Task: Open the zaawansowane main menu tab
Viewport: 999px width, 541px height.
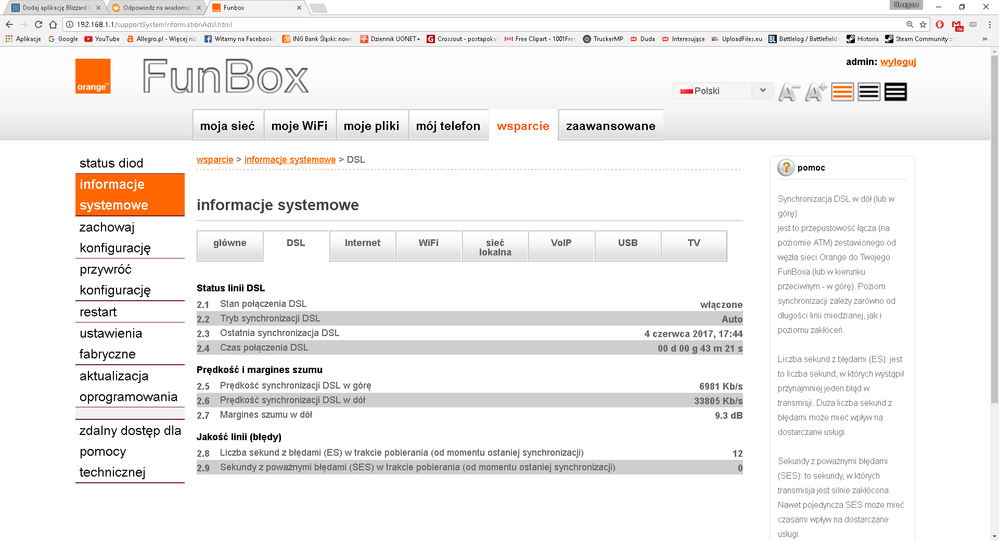Action: [610, 126]
